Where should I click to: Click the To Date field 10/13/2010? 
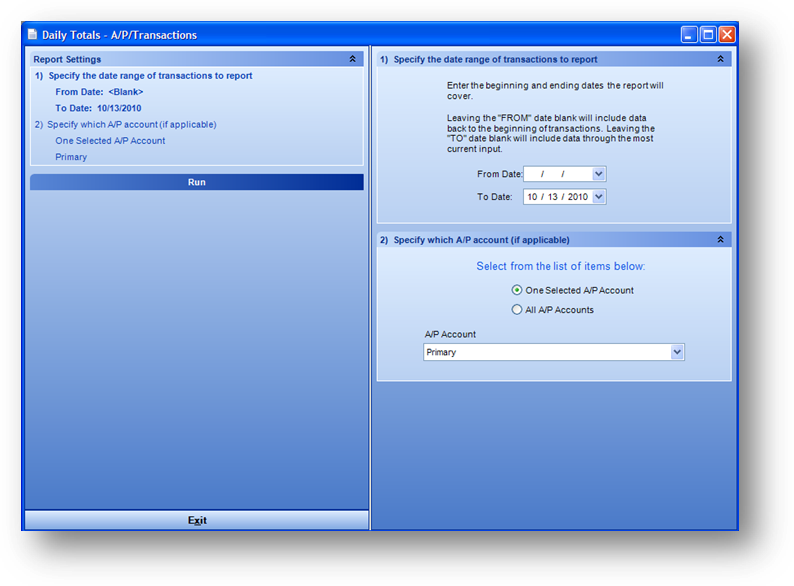tap(564, 197)
